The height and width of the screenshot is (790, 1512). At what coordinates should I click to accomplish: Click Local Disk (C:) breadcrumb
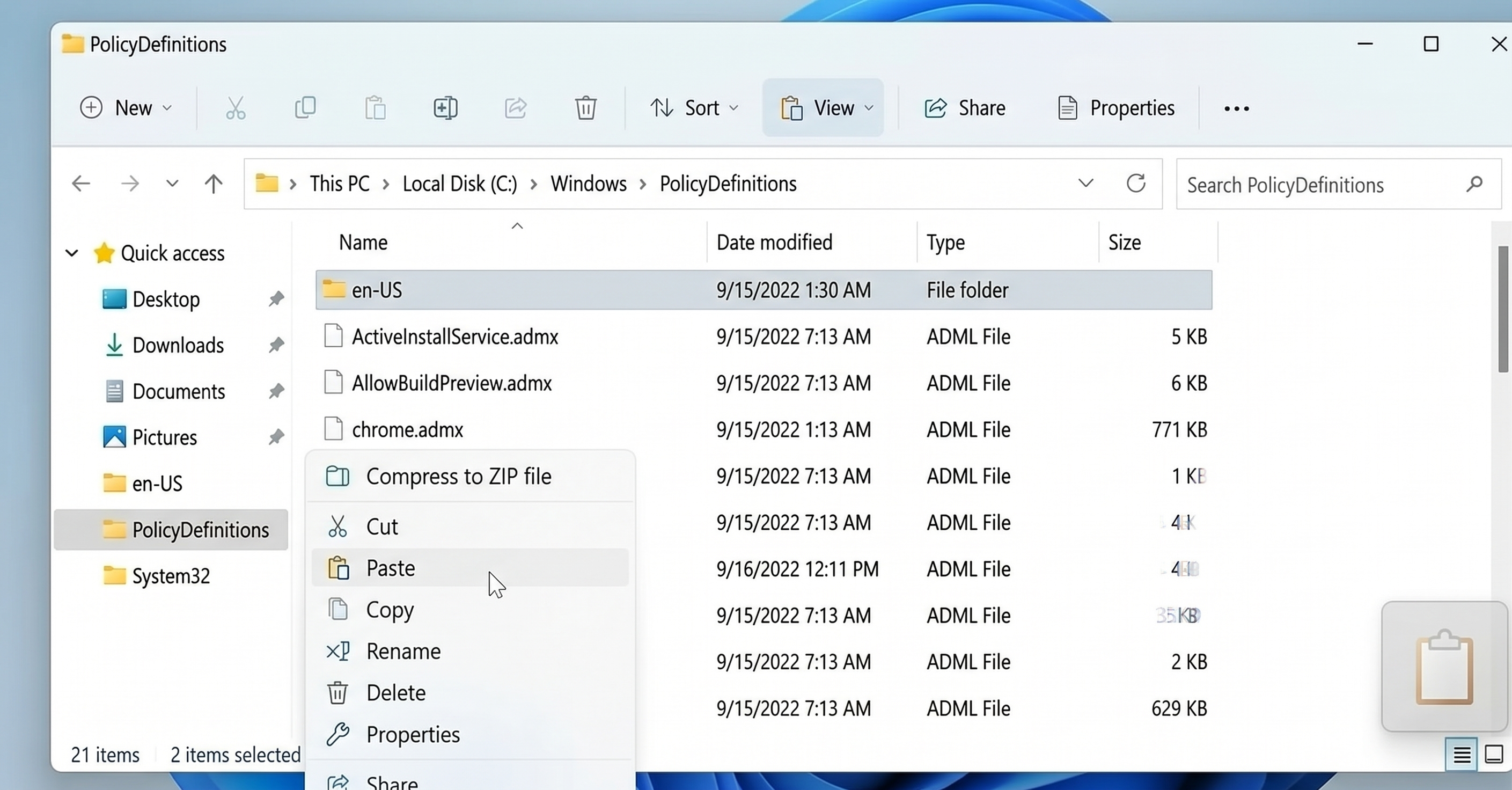coord(460,184)
